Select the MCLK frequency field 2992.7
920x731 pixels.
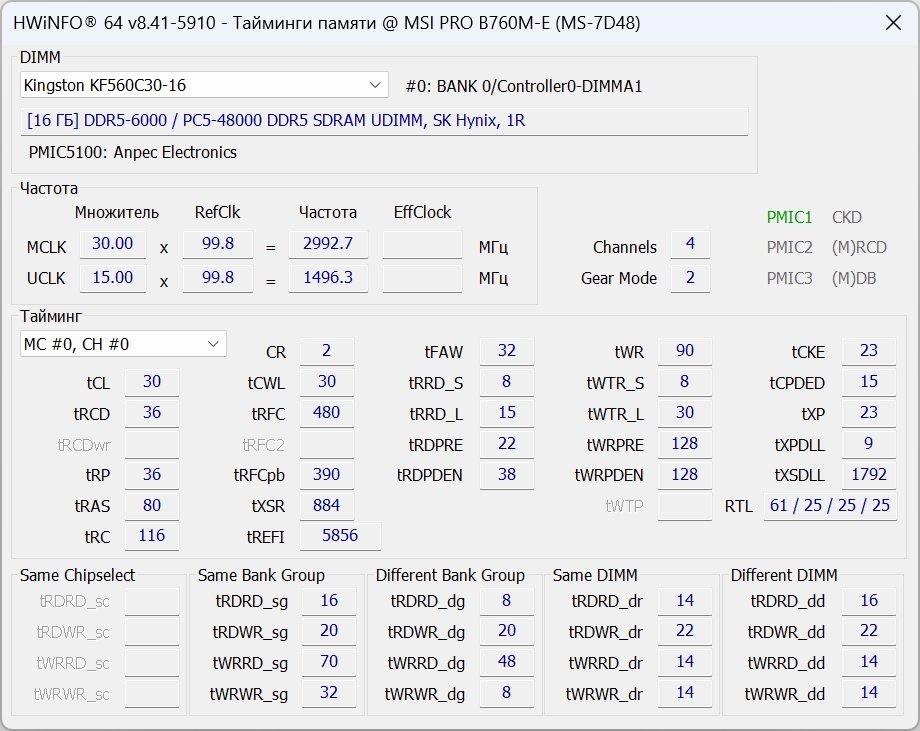point(328,244)
